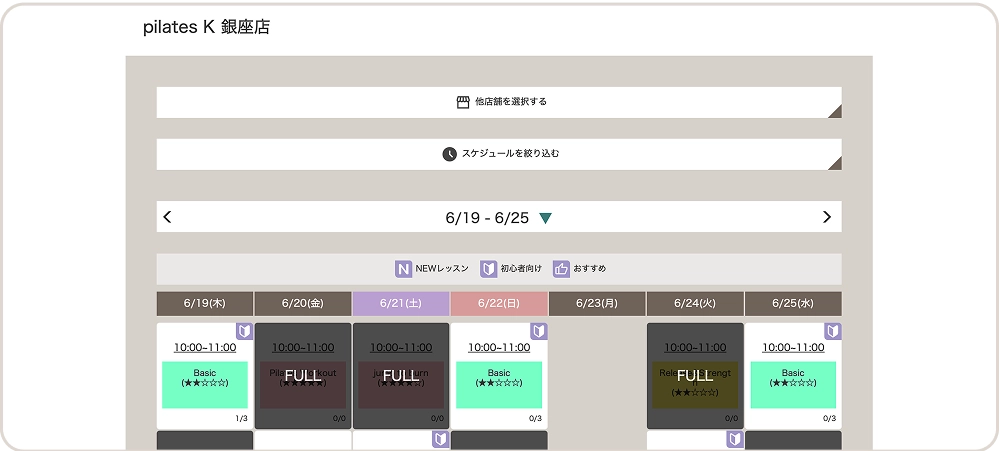
Task: Open week picker triangle next to 6/19 - 6/25
Action: (545, 218)
